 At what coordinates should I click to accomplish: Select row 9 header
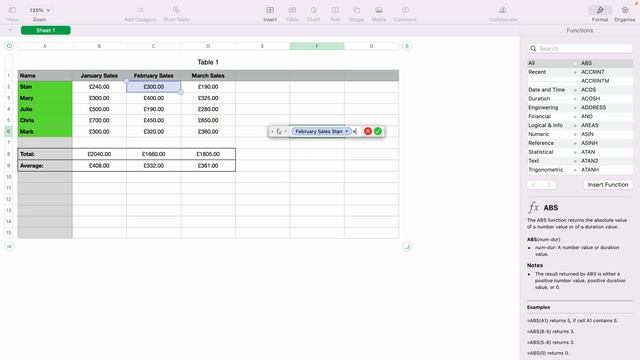pyautogui.click(x=9, y=165)
